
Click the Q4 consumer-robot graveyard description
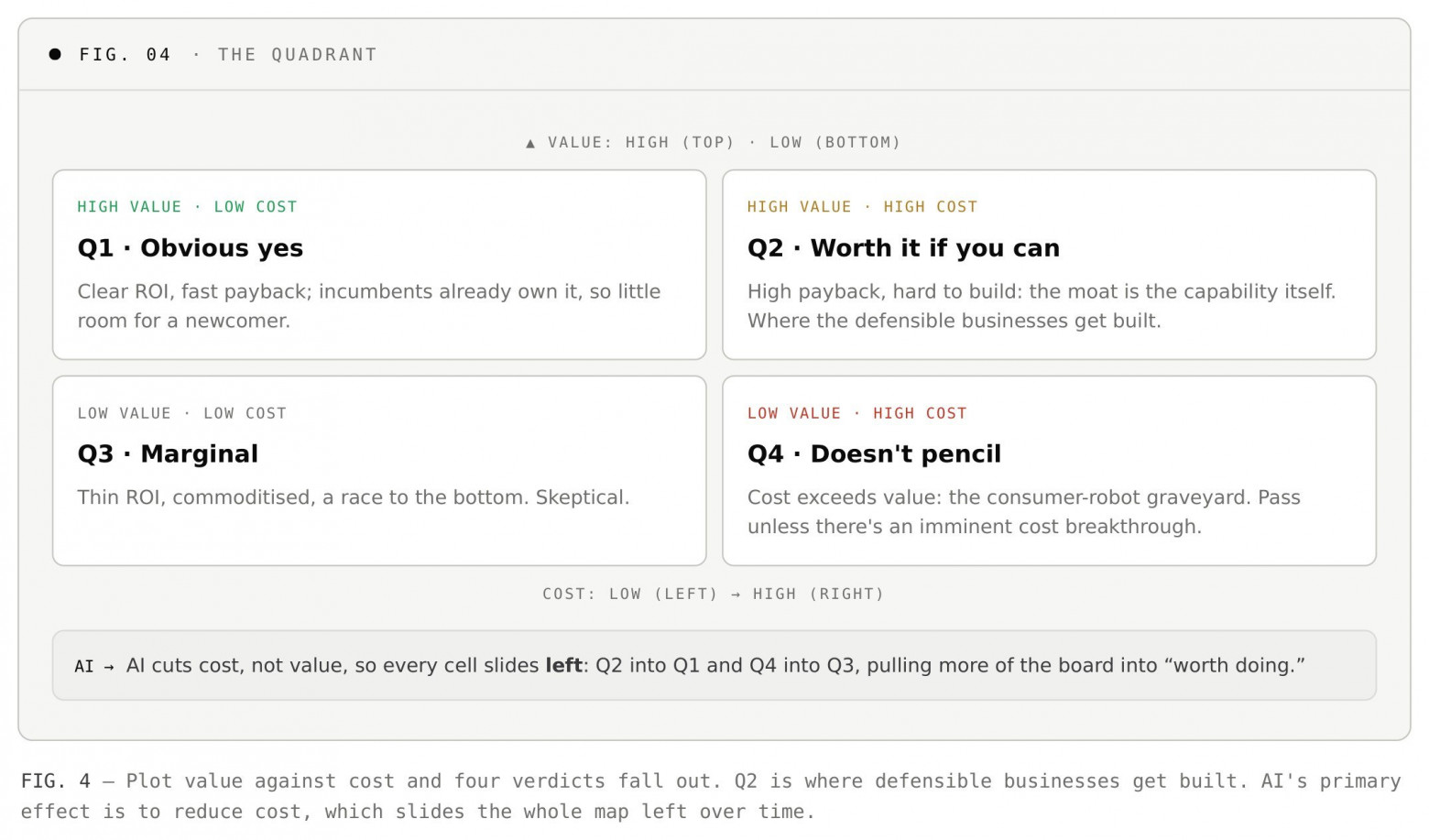pos(1024,512)
